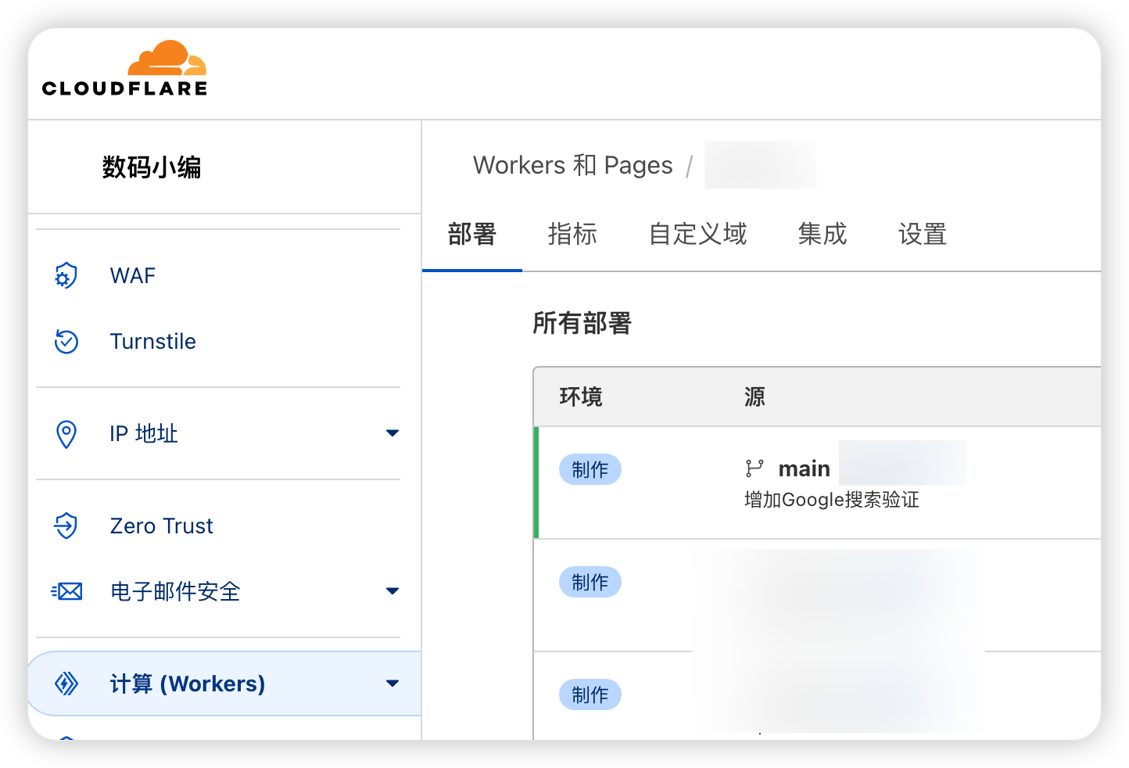Collapse the 计算 (Workers) menu arrow
Viewport: 1129px width, 768px height.
392,683
